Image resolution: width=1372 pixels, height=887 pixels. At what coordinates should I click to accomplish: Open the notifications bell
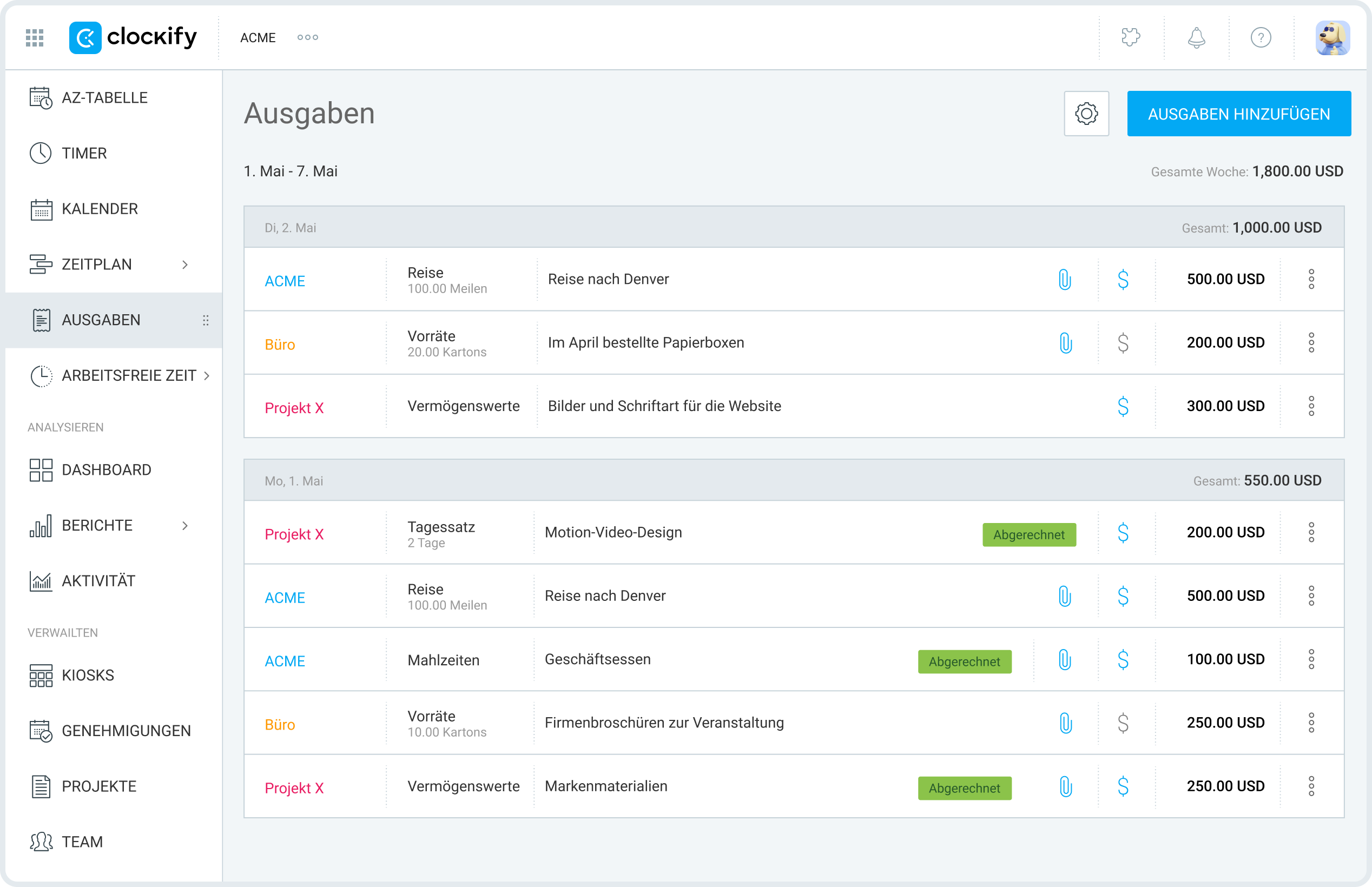[x=1196, y=37]
